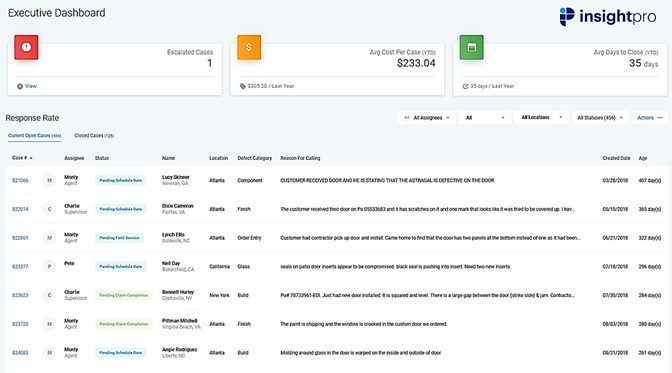Sort by Status column header

coord(102,158)
